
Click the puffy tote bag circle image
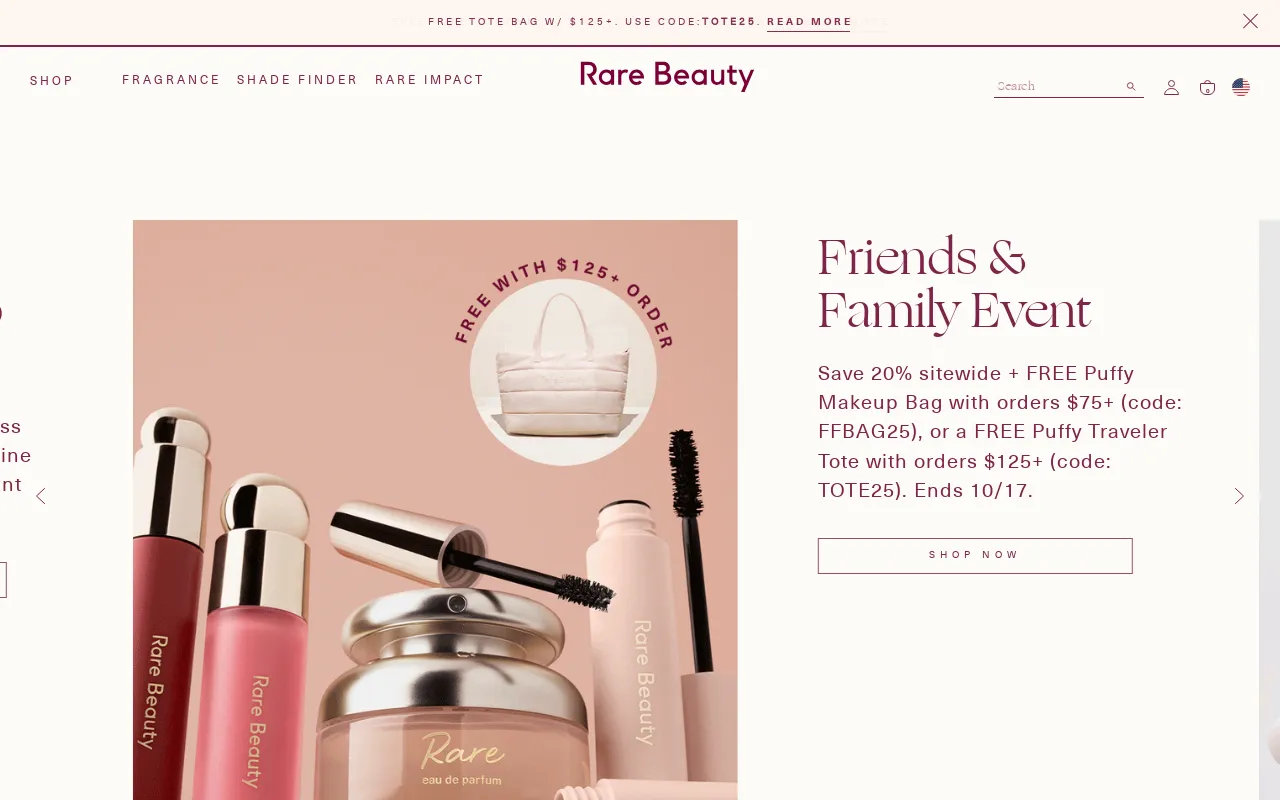coord(563,372)
